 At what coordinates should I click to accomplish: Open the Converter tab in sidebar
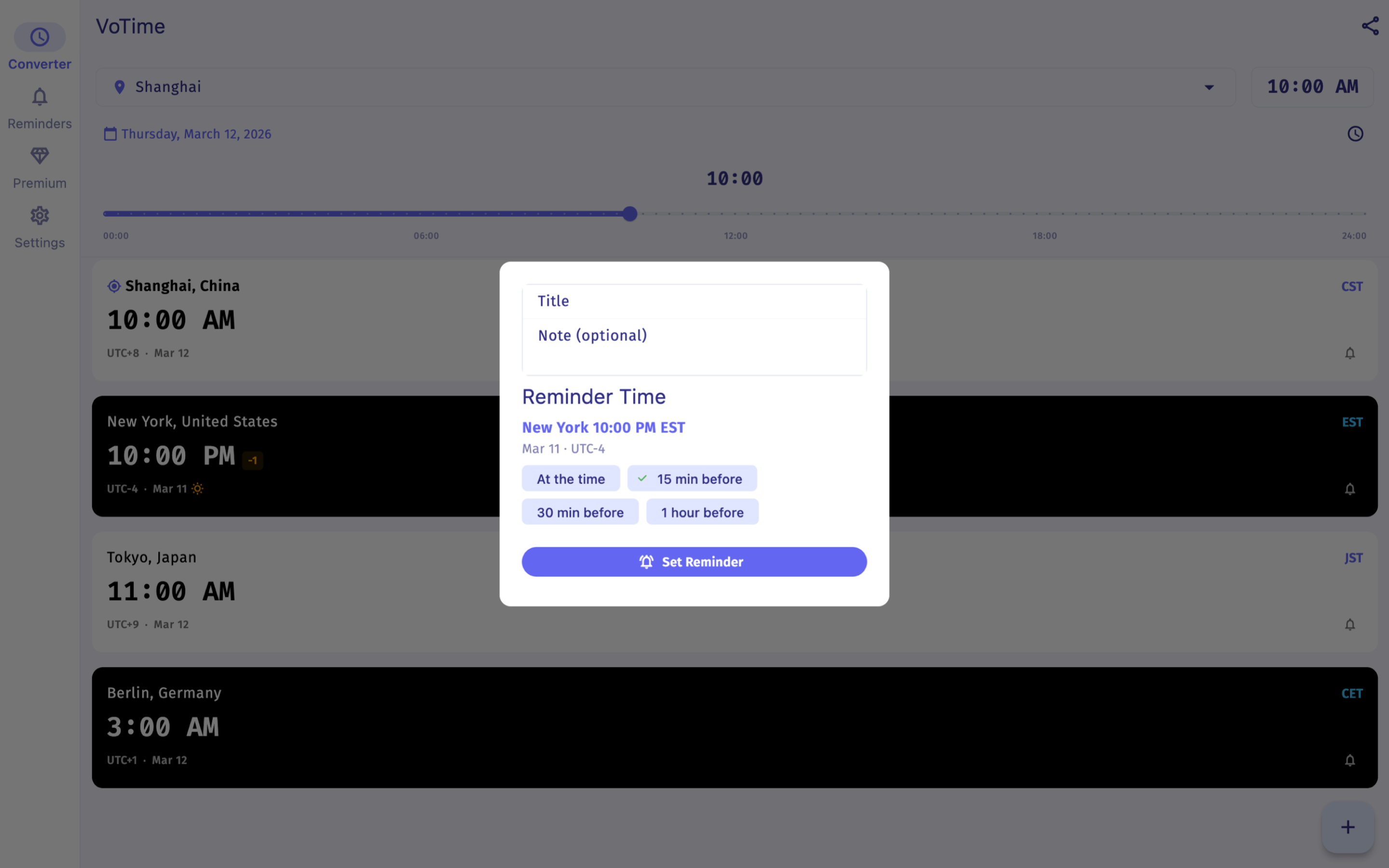pos(40,48)
